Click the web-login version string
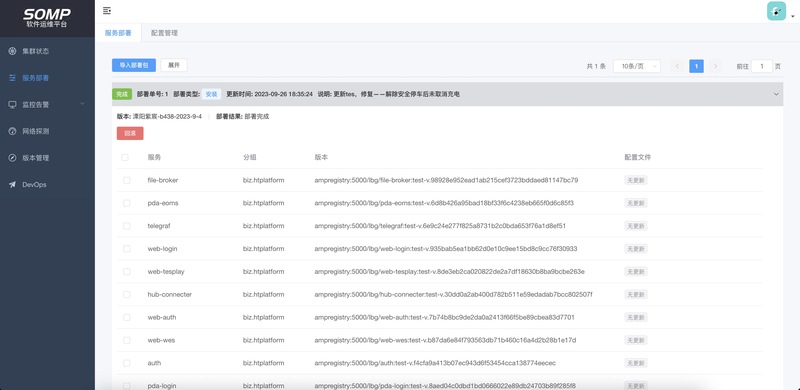This screenshot has width=800, height=390. point(446,249)
